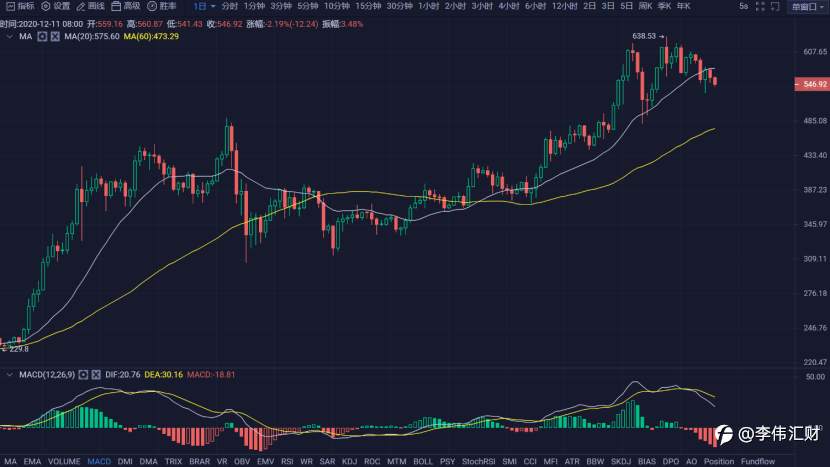Switch to the KDJ indicator tab
The height and width of the screenshot is (467, 830).
(349, 461)
